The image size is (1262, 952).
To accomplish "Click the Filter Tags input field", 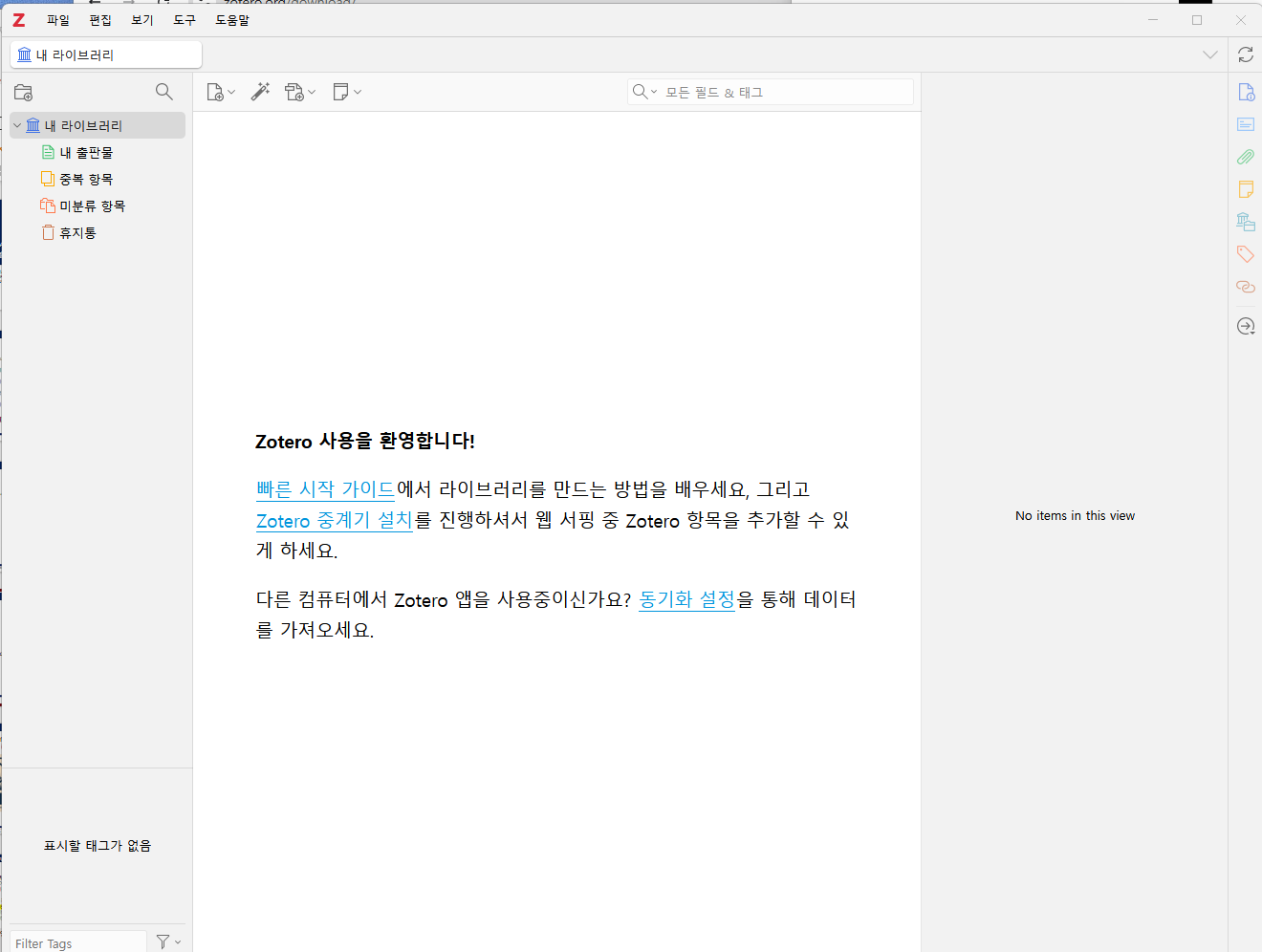I will coord(78,942).
